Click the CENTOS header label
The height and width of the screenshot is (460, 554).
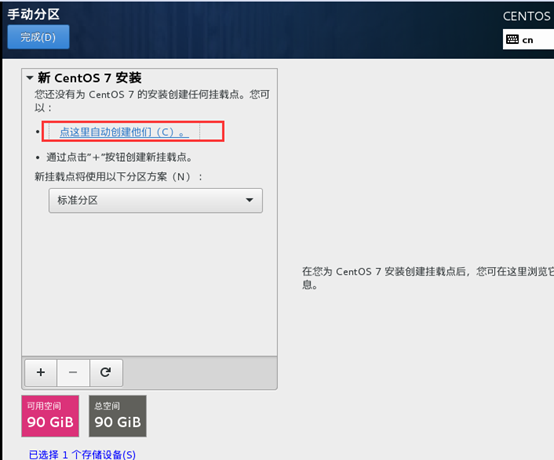click(526, 16)
